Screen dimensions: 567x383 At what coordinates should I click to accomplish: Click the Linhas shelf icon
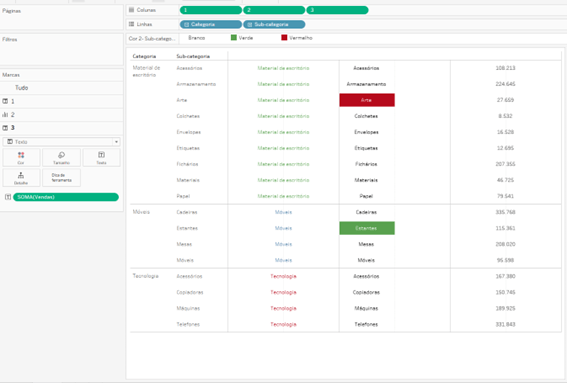[132, 24]
